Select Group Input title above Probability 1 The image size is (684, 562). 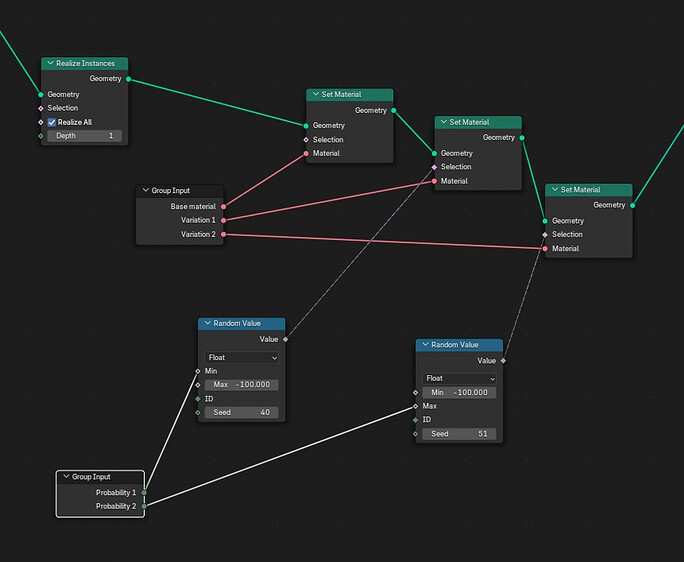coord(91,477)
